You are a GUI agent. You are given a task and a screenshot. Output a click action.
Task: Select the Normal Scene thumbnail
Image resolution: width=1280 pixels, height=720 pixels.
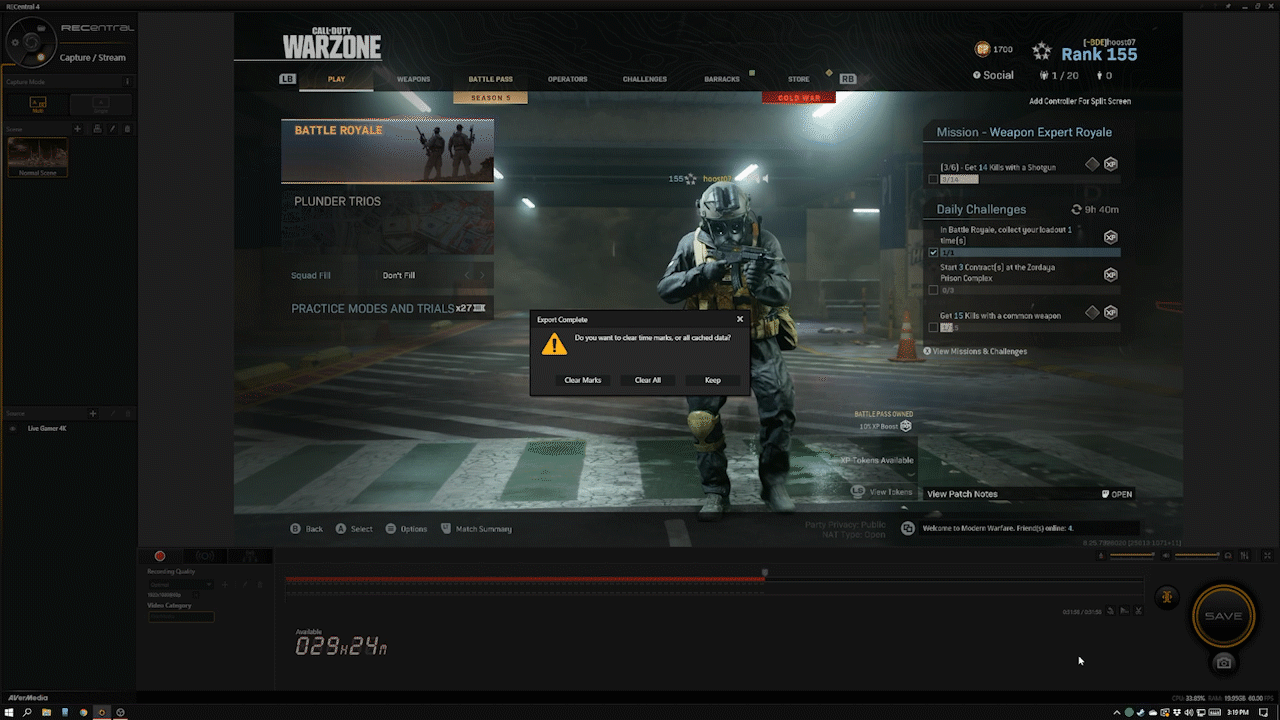pyautogui.click(x=38, y=158)
